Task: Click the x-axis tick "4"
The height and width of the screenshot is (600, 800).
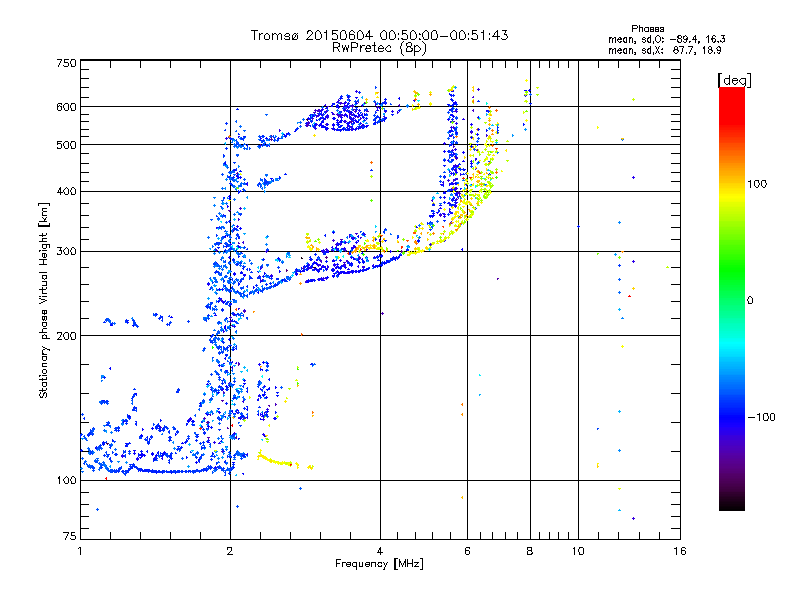Action: click(x=380, y=551)
